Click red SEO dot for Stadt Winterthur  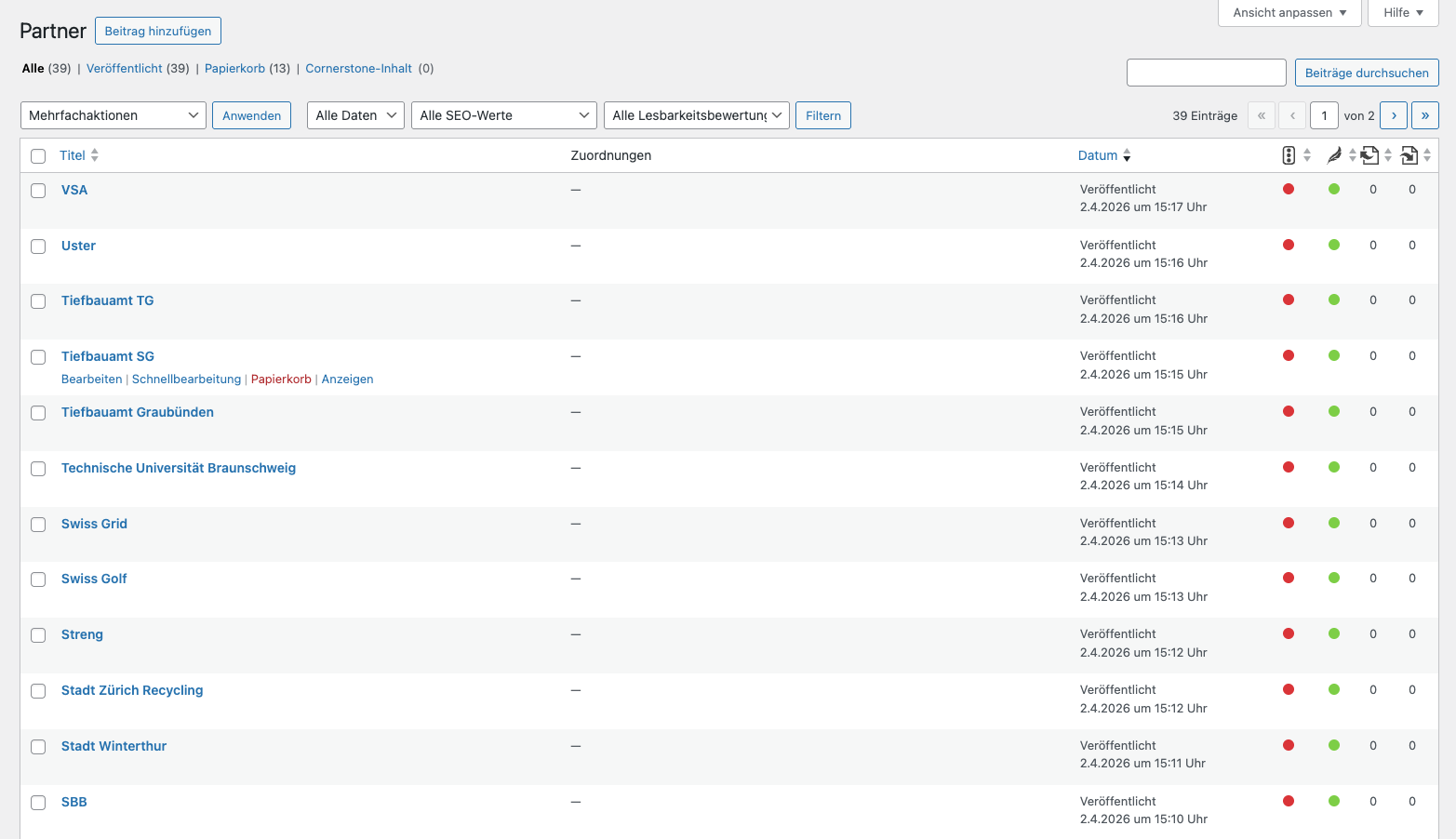(x=1289, y=745)
